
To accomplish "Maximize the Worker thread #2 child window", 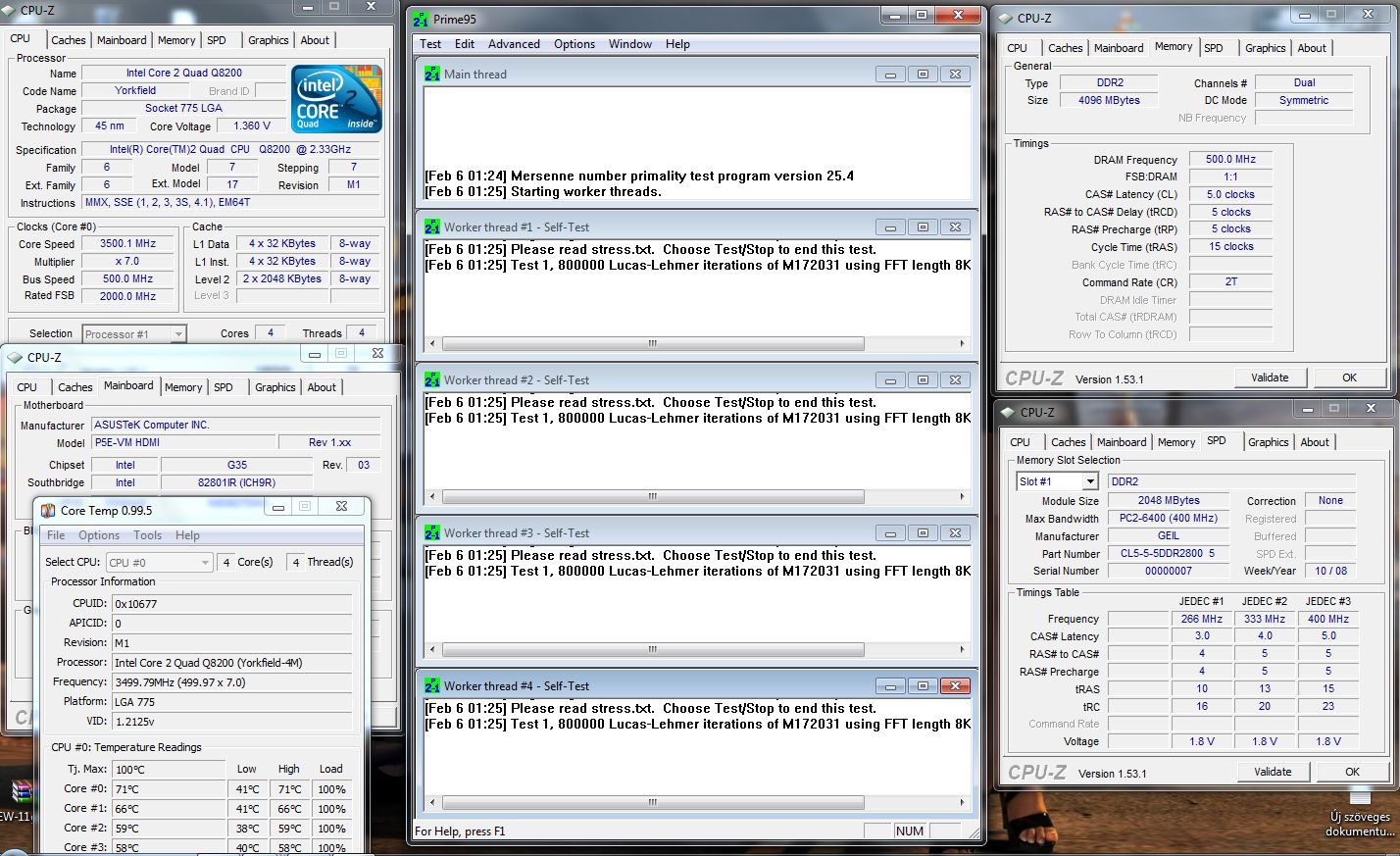I will pos(923,380).
